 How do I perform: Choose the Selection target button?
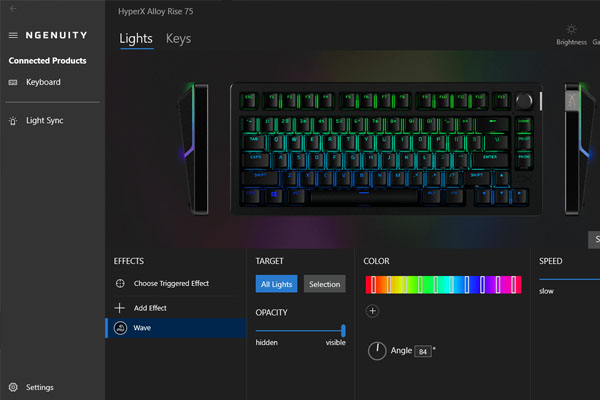[x=324, y=284]
